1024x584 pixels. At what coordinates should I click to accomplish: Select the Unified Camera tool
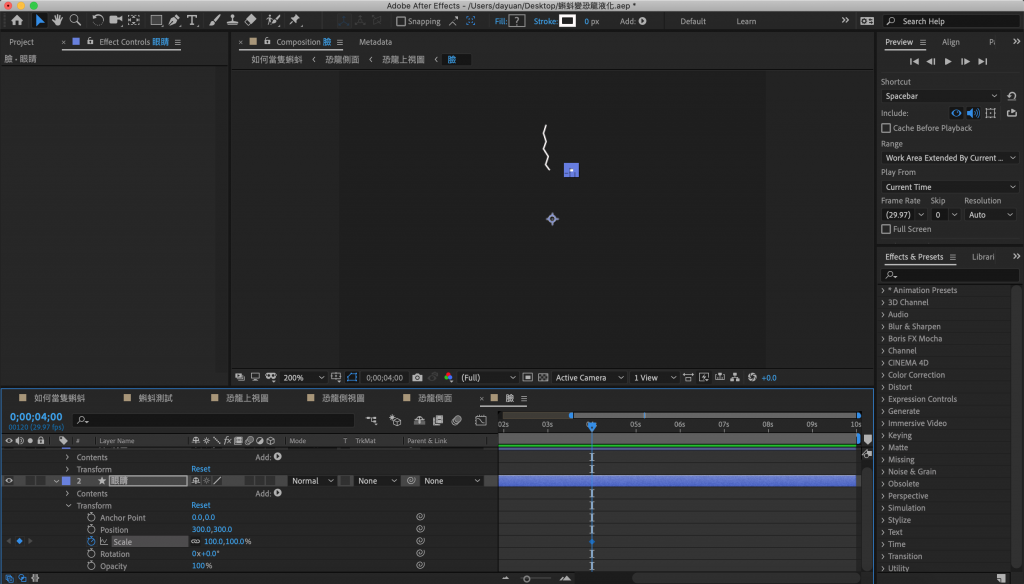(116, 20)
